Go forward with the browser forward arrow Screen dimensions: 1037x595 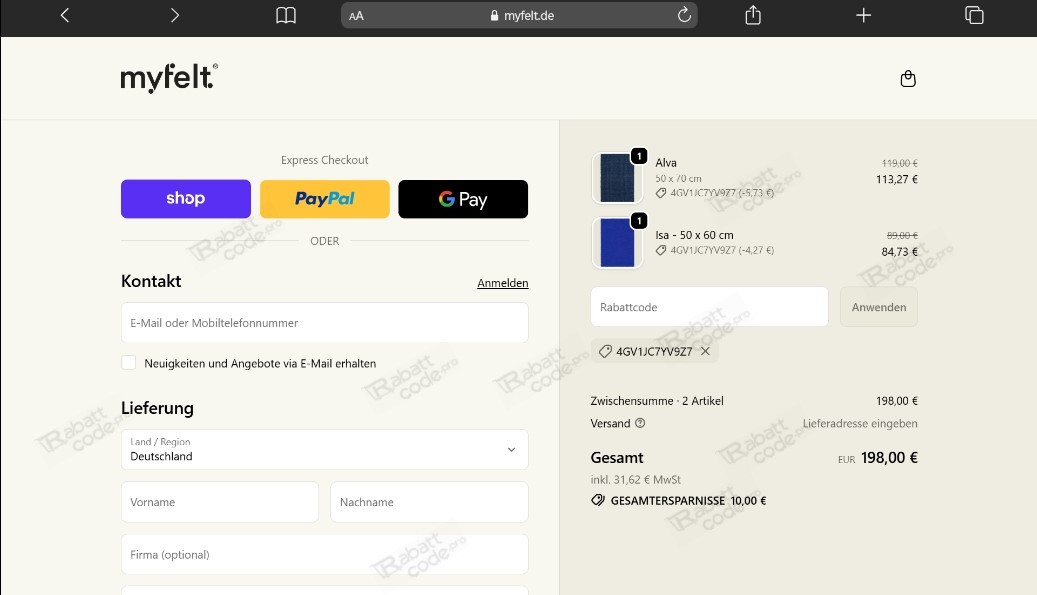tap(175, 15)
